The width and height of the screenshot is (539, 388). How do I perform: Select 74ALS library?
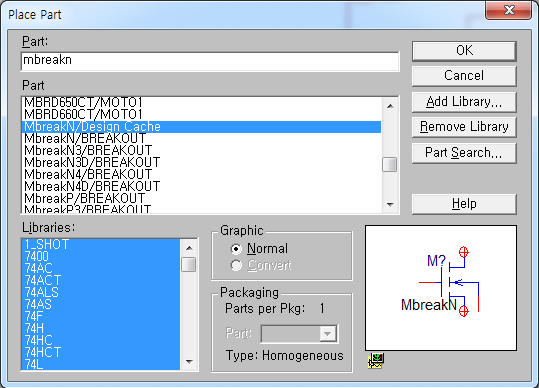tap(101, 292)
